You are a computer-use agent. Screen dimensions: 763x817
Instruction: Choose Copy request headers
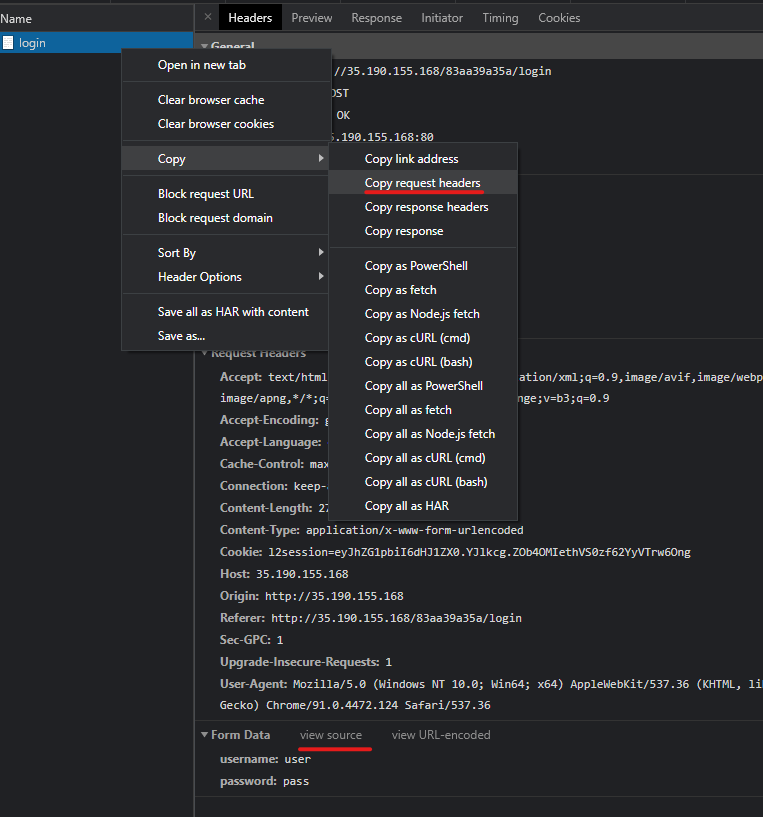coord(422,183)
